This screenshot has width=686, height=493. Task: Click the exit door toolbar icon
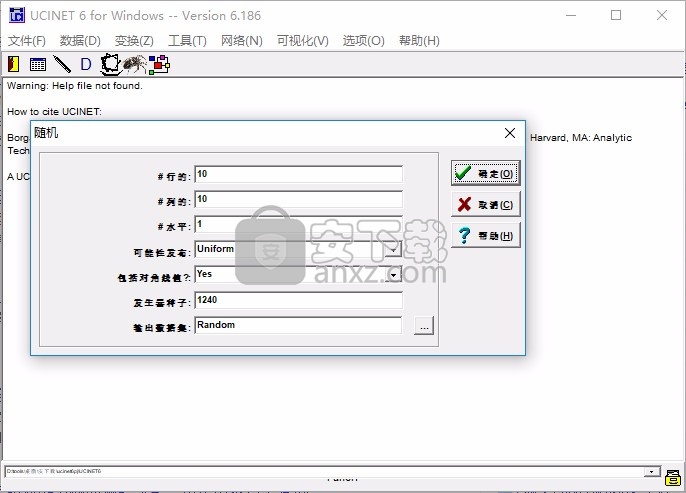click(x=14, y=64)
